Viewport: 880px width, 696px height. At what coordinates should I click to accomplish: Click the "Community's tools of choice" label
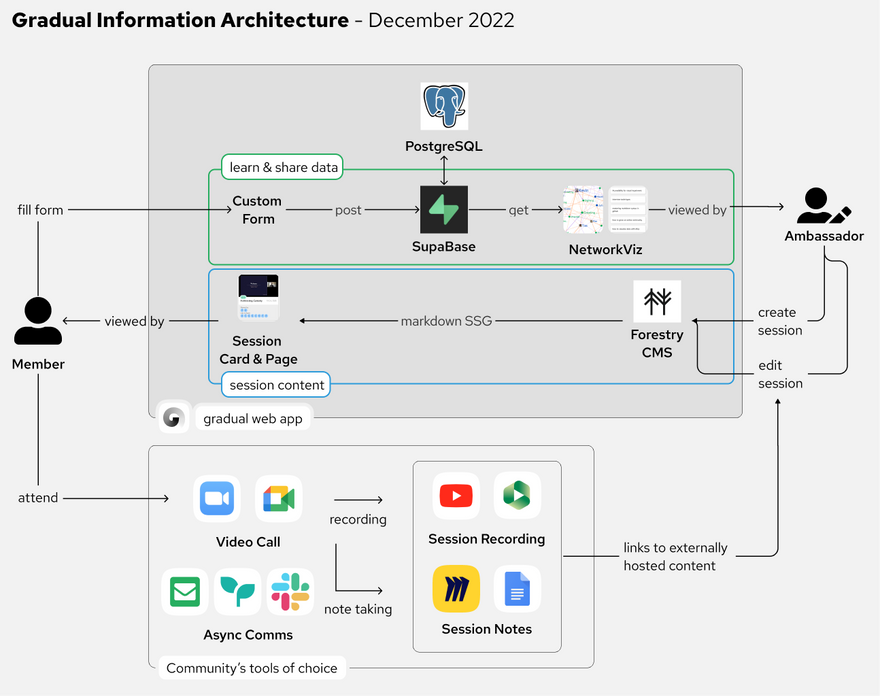(252, 668)
